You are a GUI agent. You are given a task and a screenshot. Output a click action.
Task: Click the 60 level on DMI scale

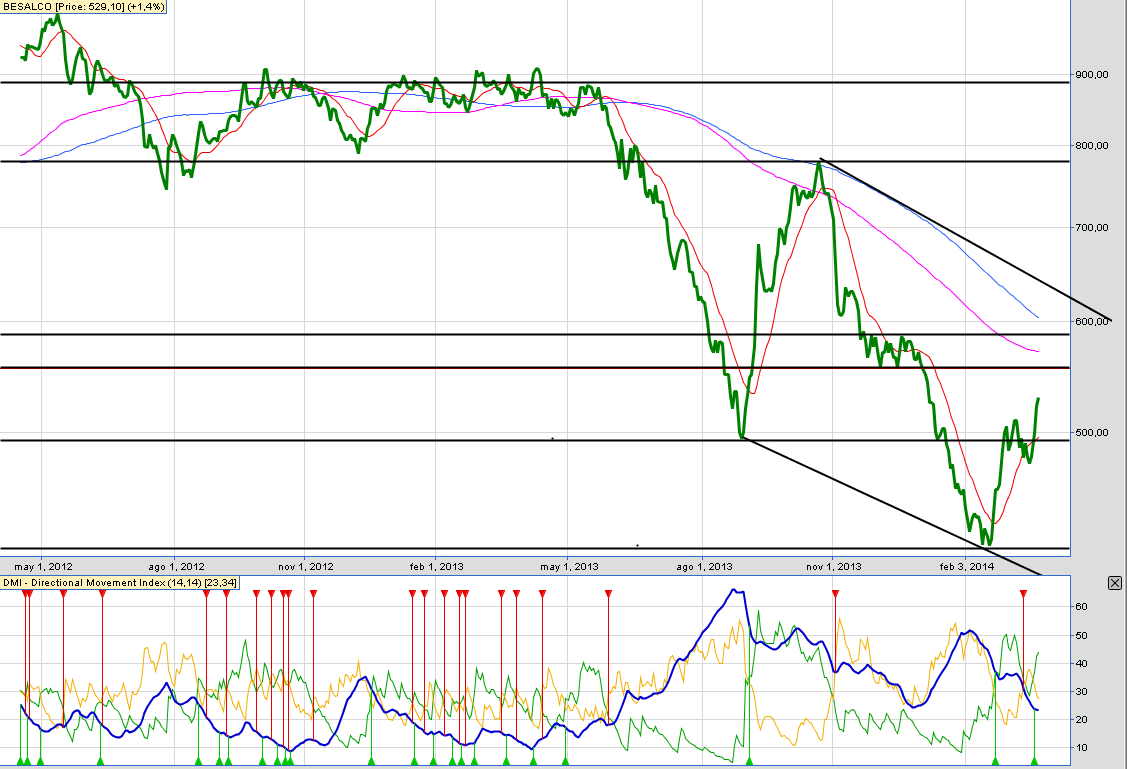(x=1081, y=607)
